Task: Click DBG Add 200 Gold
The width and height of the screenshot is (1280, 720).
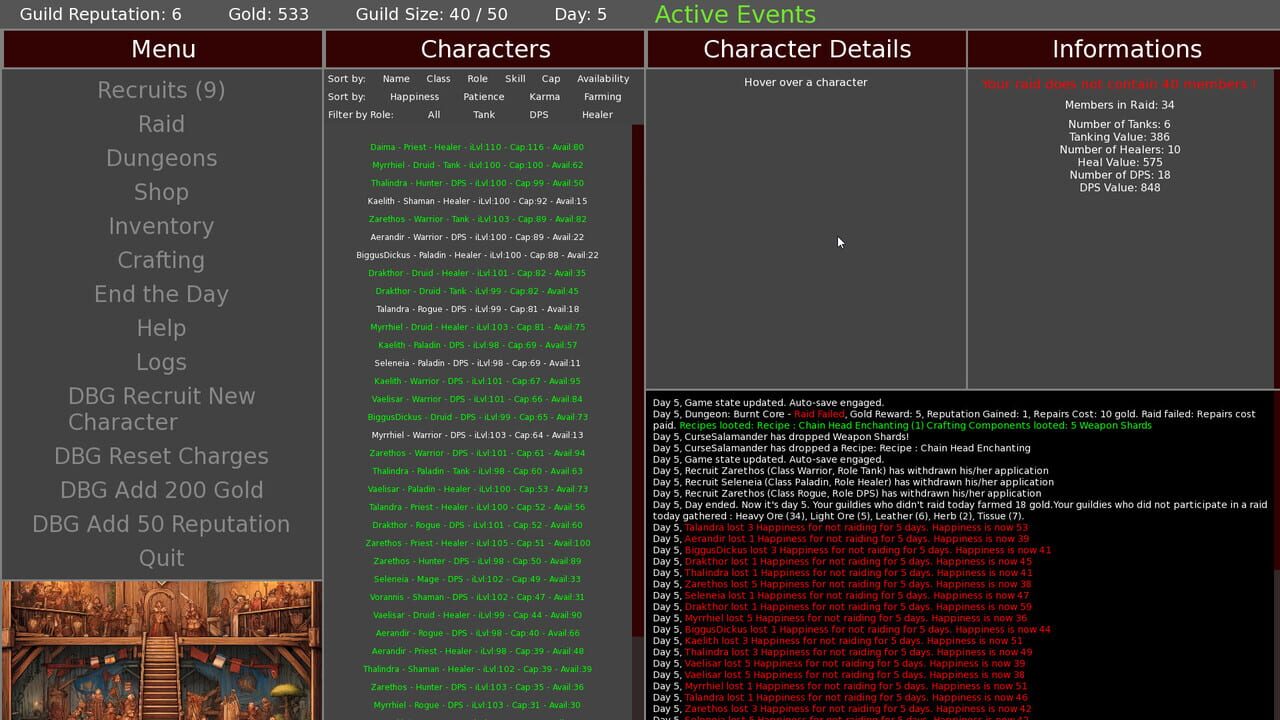Action: coord(161,490)
